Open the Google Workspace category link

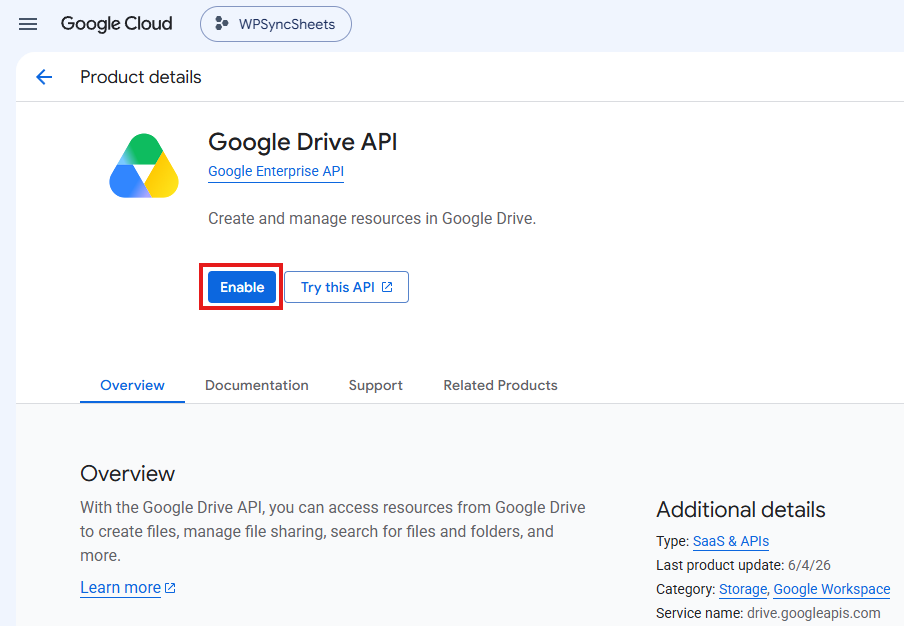point(831,589)
